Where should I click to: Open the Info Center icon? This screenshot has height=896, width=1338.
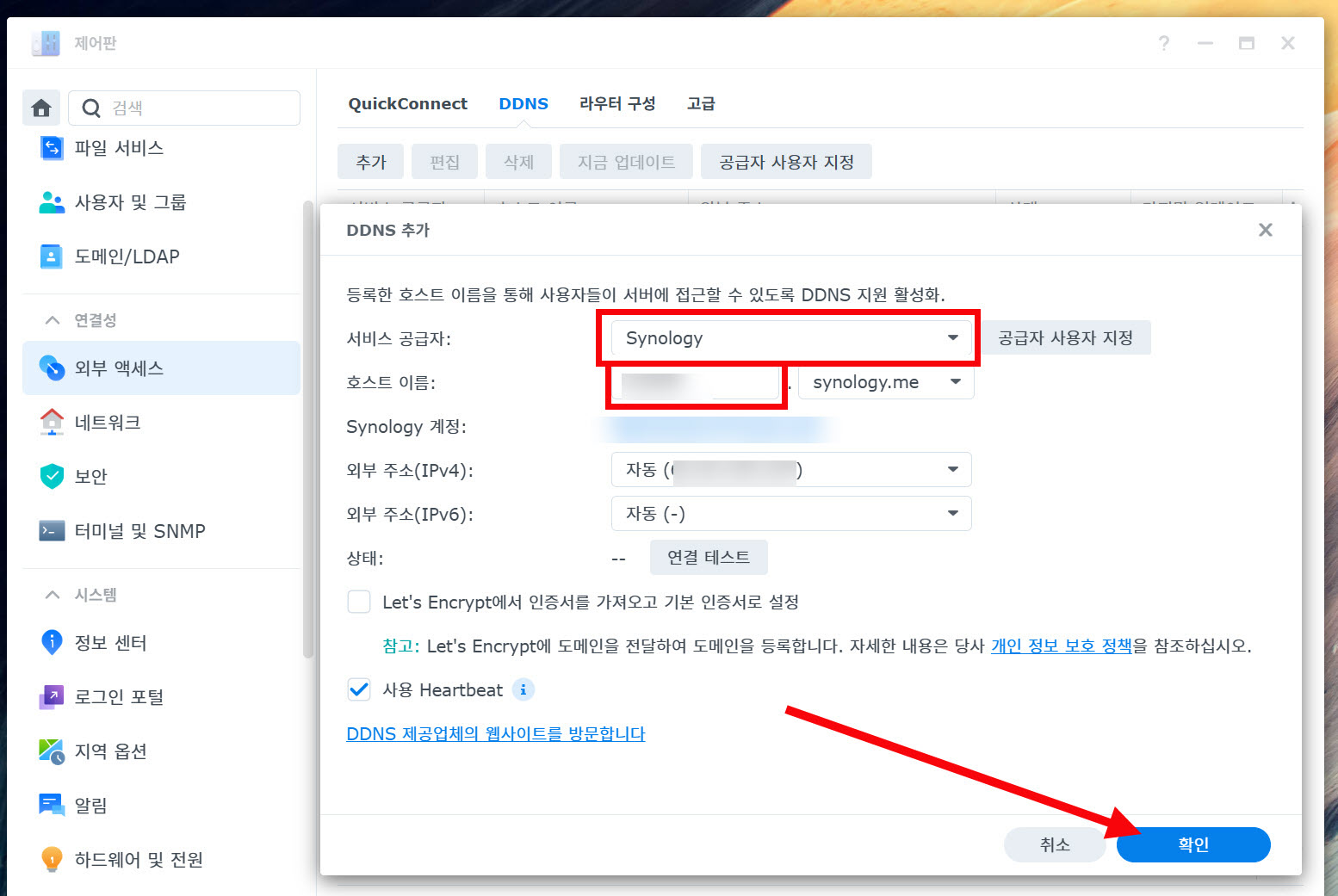52,643
